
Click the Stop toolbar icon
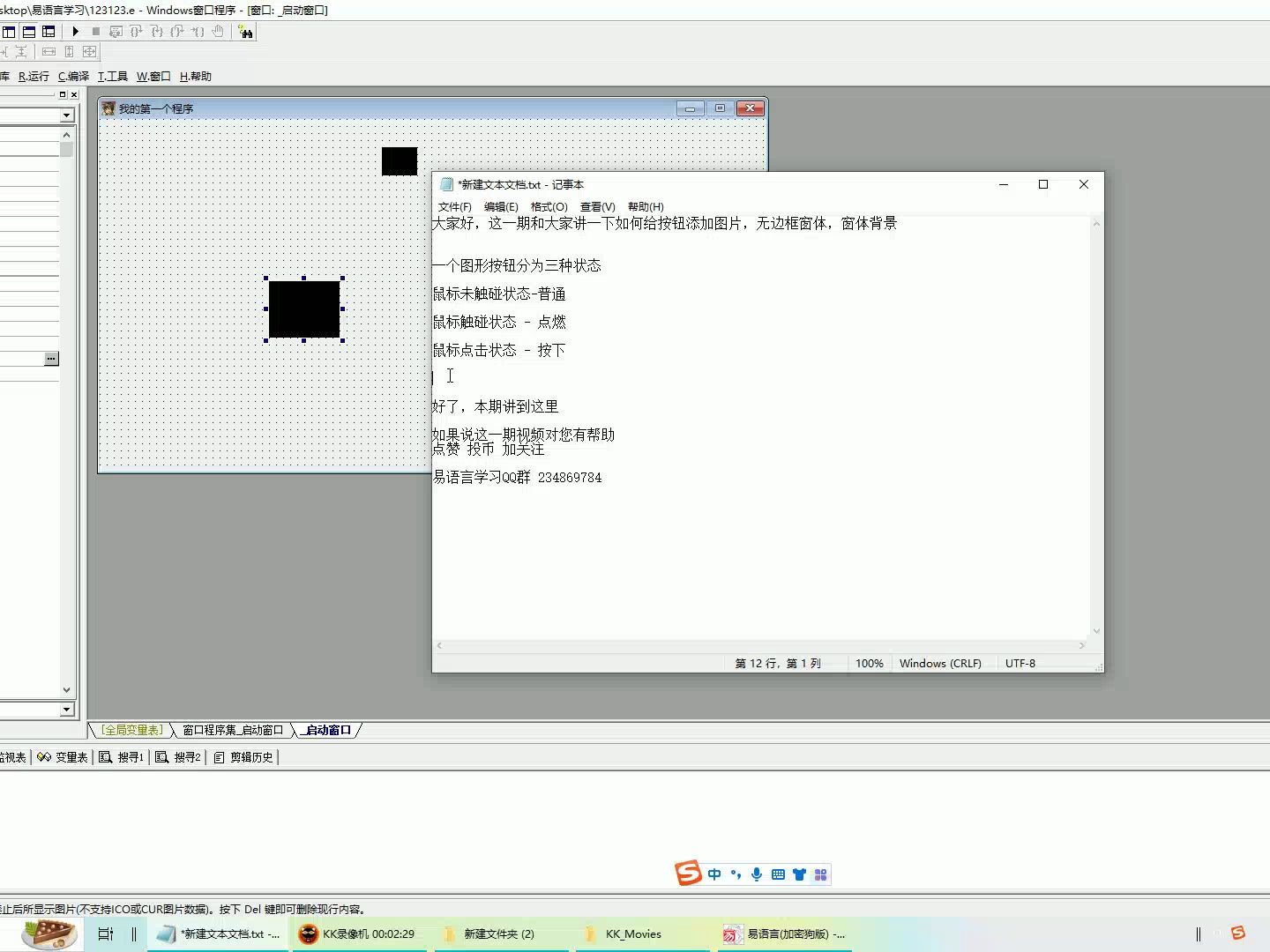click(x=96, y=32)
